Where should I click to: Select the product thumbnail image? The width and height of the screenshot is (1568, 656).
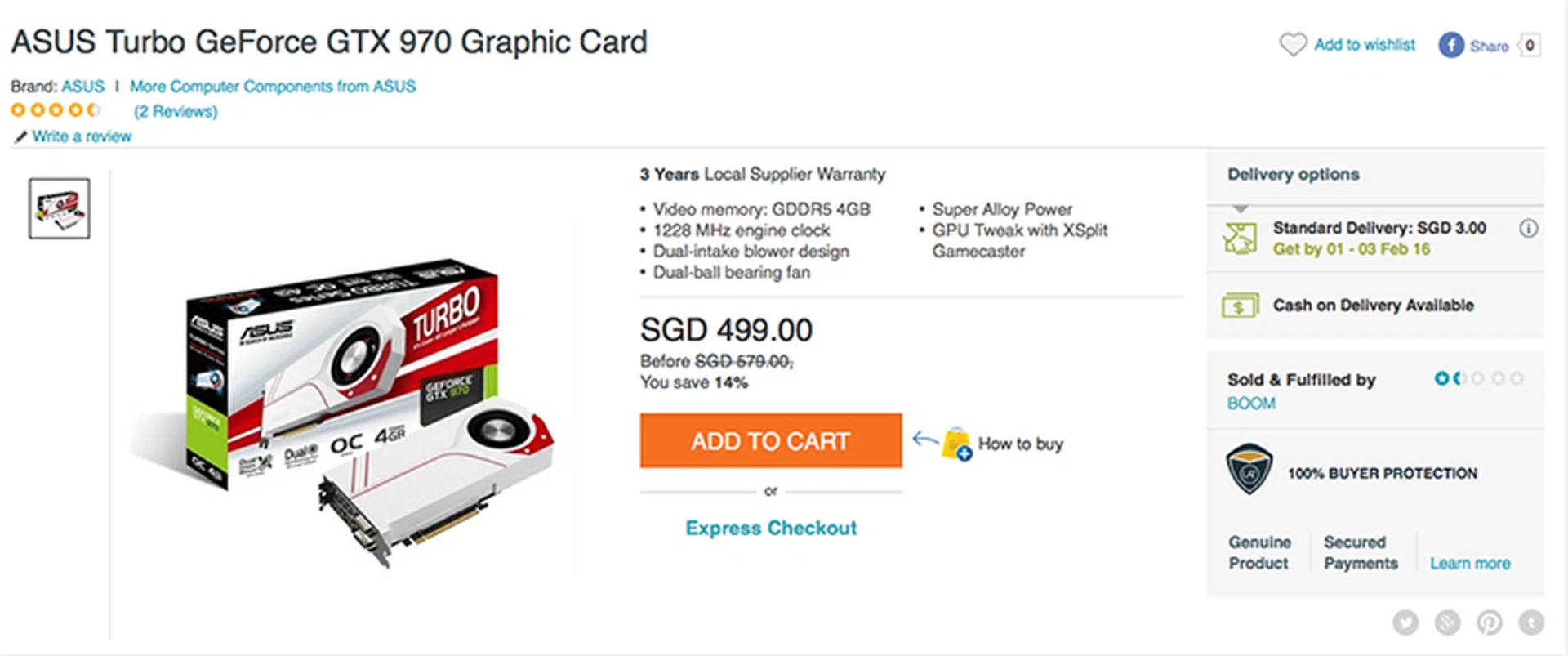58,207
